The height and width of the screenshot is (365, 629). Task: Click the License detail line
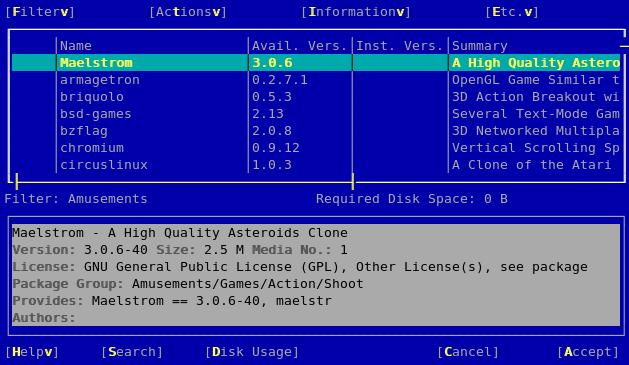coord(300,267)
